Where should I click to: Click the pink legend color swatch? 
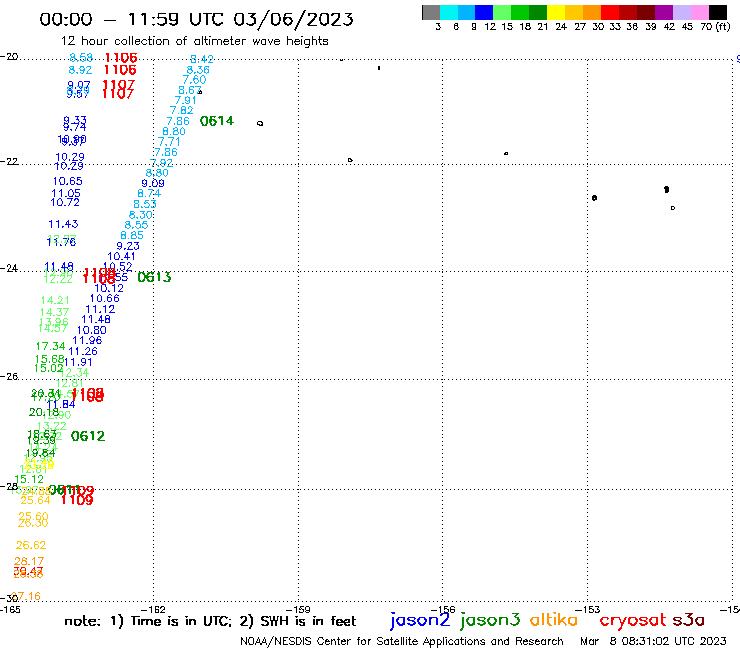699,12
